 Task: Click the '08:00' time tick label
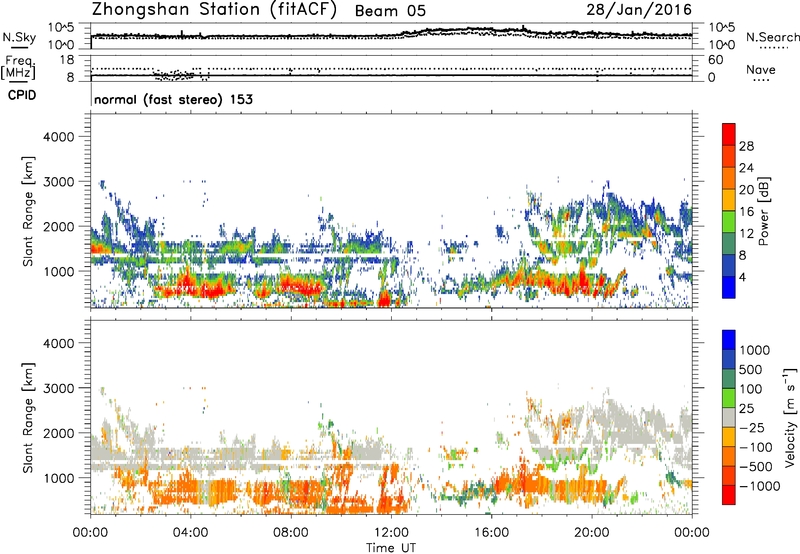coord(291,533)
